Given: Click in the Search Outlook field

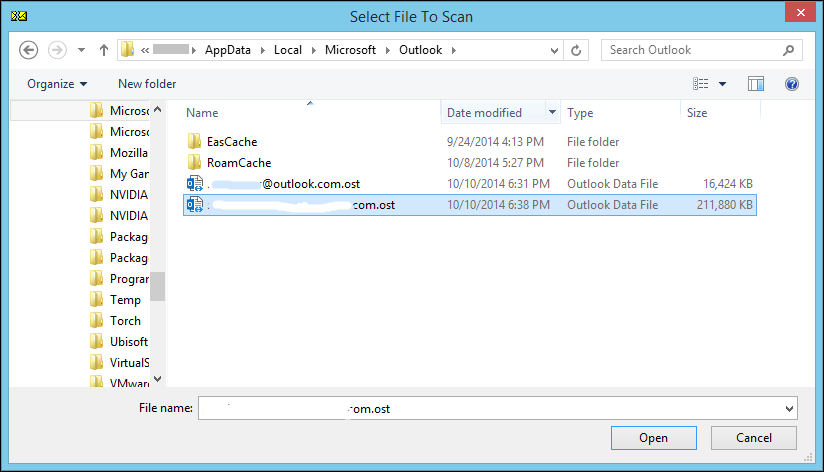Looking at the screenshot, I should click(x=690, y=50).
